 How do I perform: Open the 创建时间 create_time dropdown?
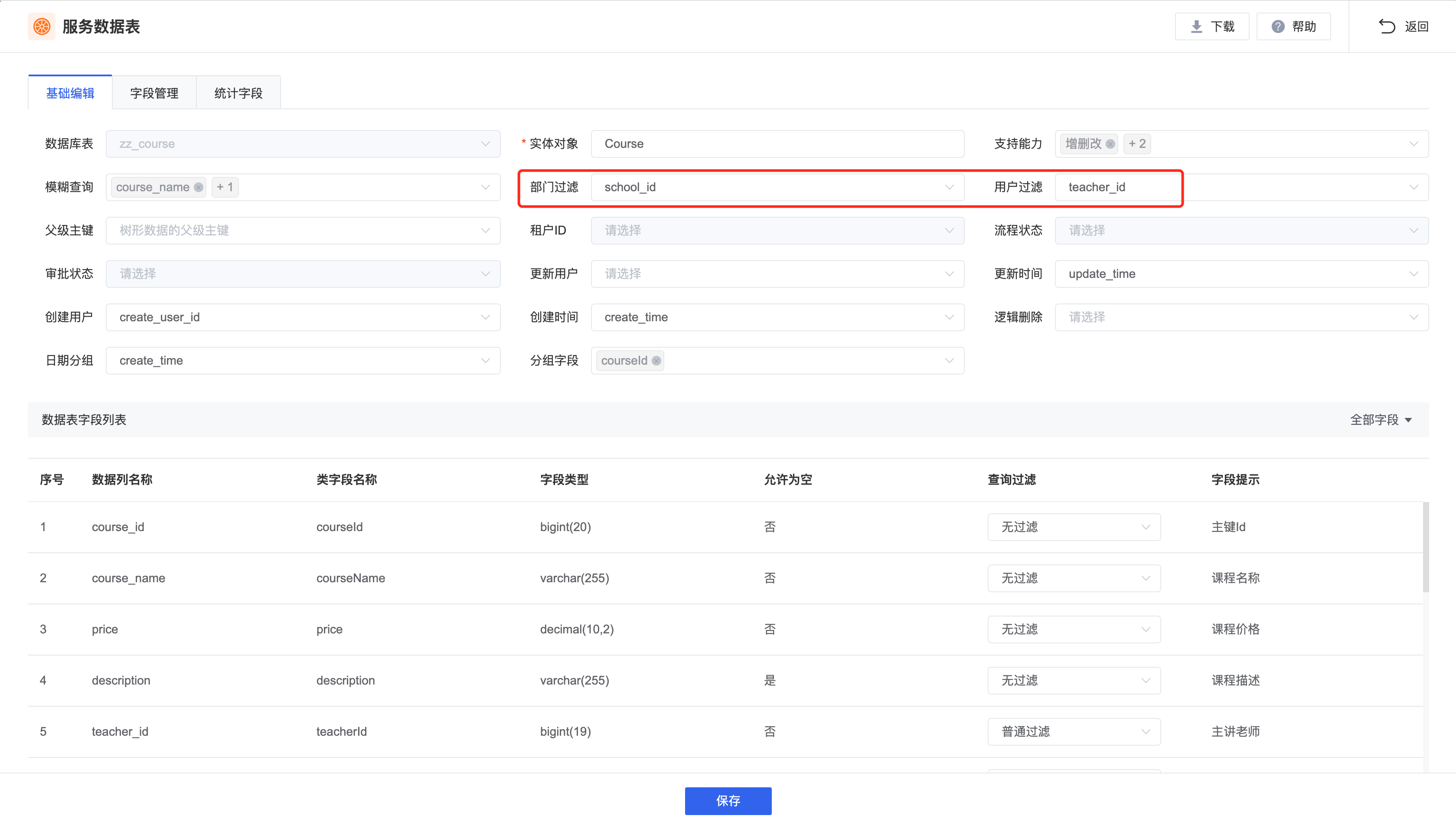[777, 317]
